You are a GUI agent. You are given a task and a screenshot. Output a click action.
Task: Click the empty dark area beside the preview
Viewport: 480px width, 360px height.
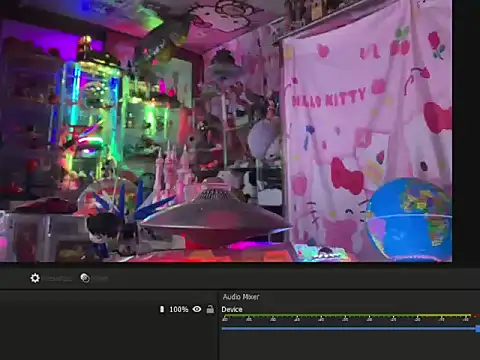pyautogui.click(x=466, y=133)
